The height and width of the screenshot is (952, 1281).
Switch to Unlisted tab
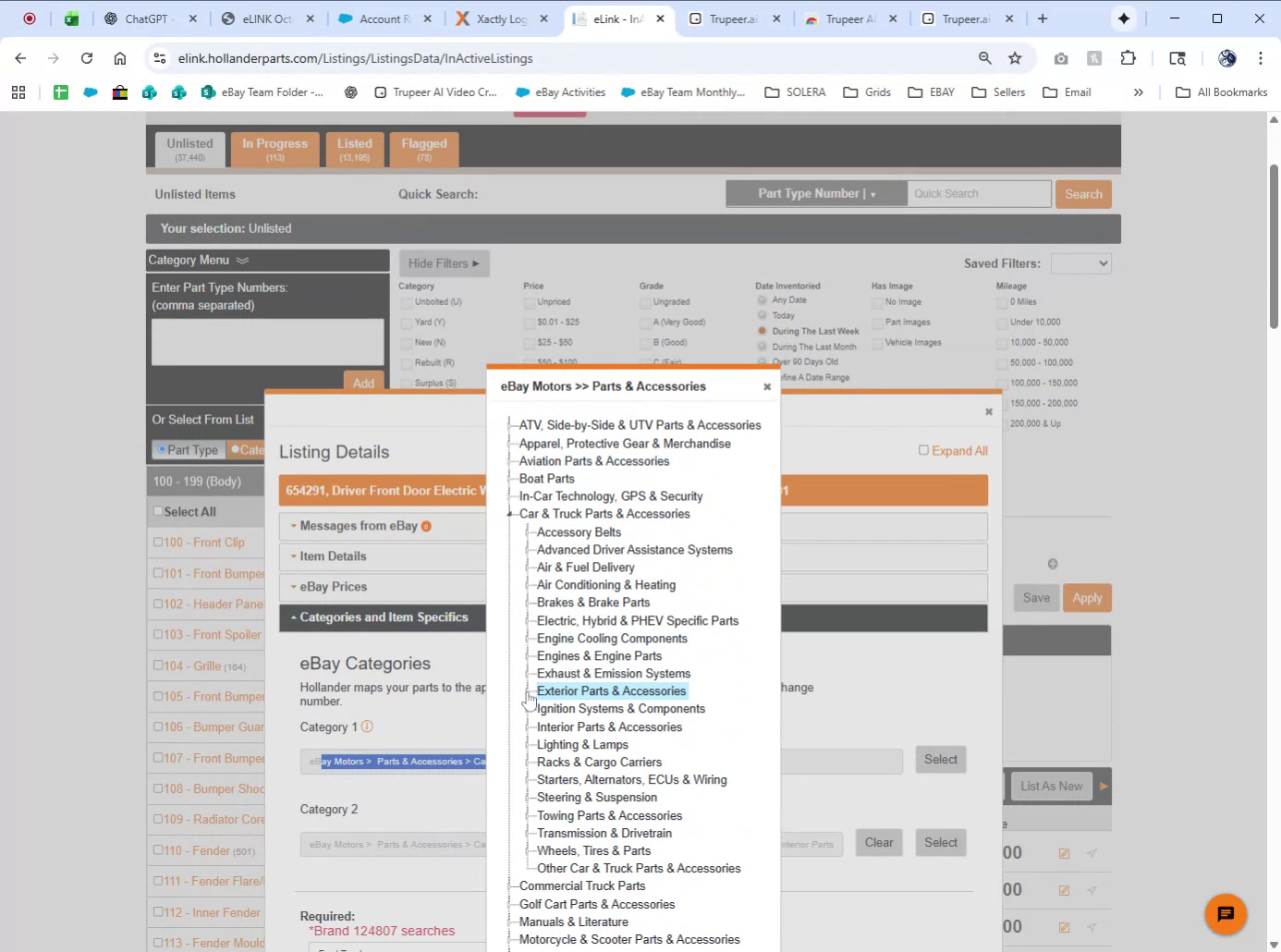[x=189, y=149]
